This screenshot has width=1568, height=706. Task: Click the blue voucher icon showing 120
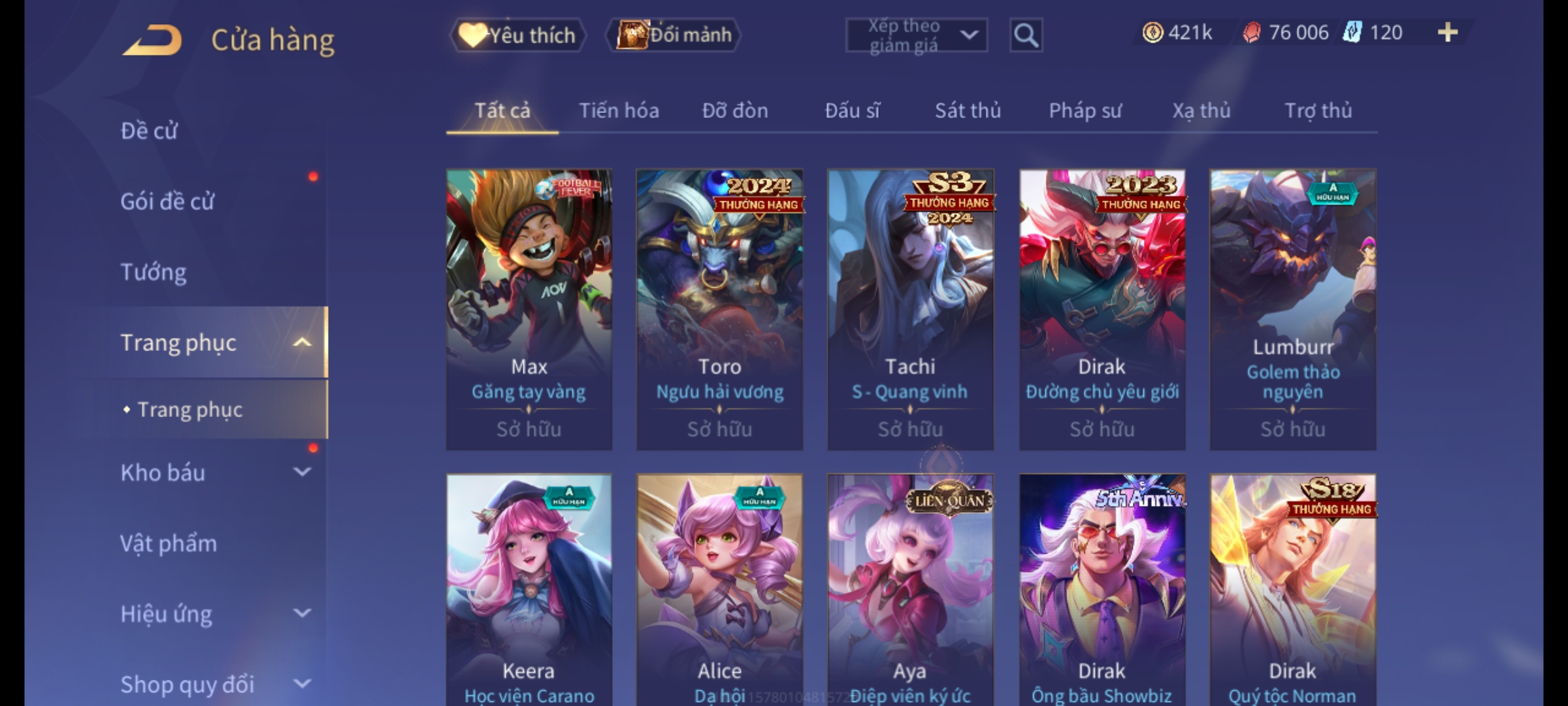point(1352,33)
